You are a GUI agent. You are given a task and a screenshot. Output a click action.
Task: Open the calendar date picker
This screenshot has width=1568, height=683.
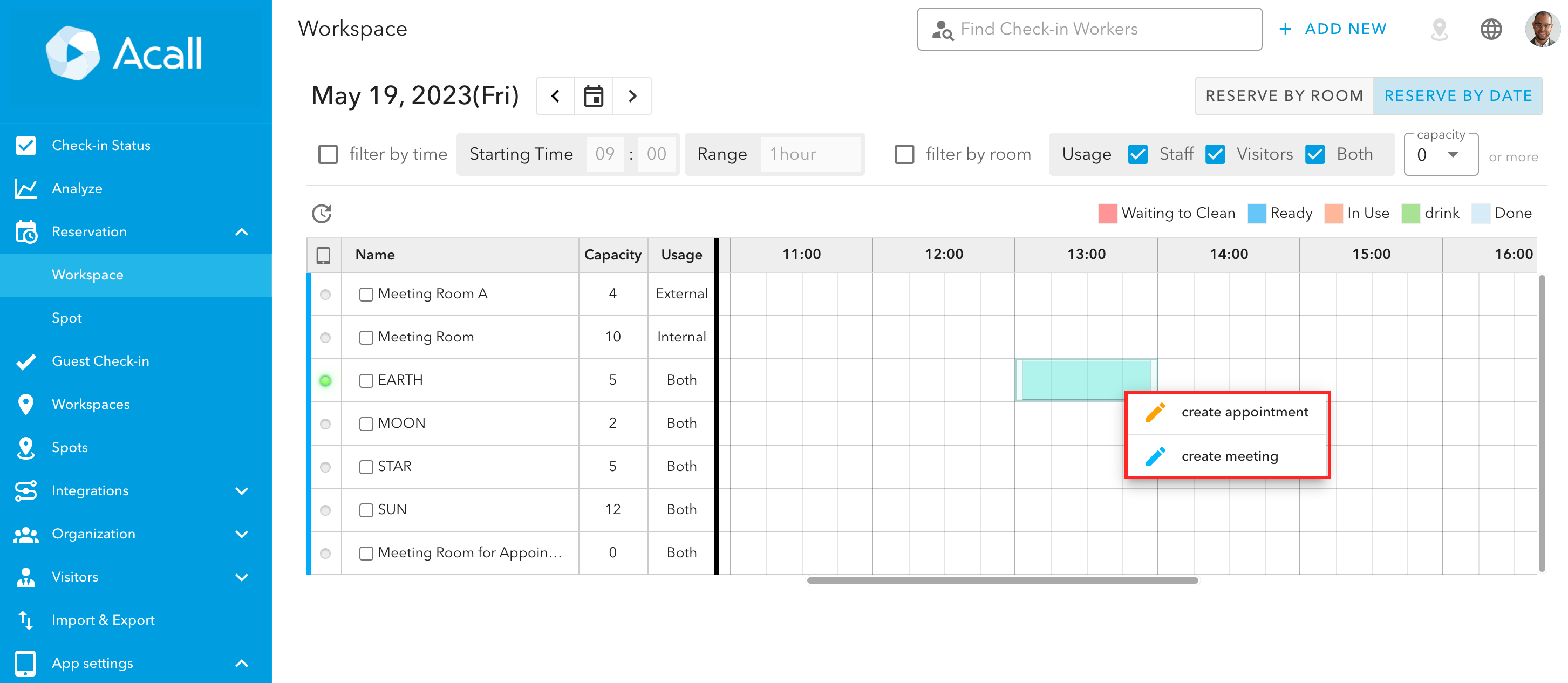pos(594,95)
